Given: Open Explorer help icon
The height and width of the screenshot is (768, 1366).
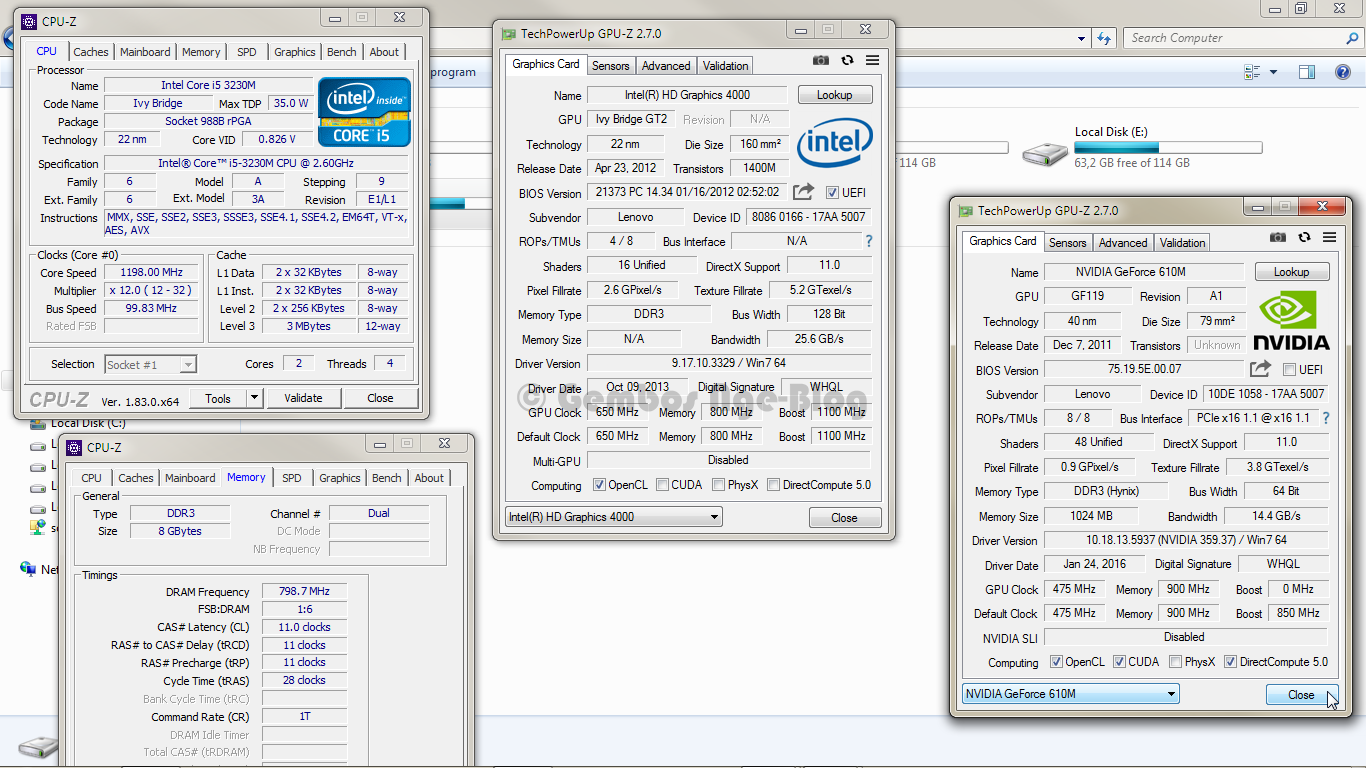Looking at the screenshot, I should [1344, 72].
